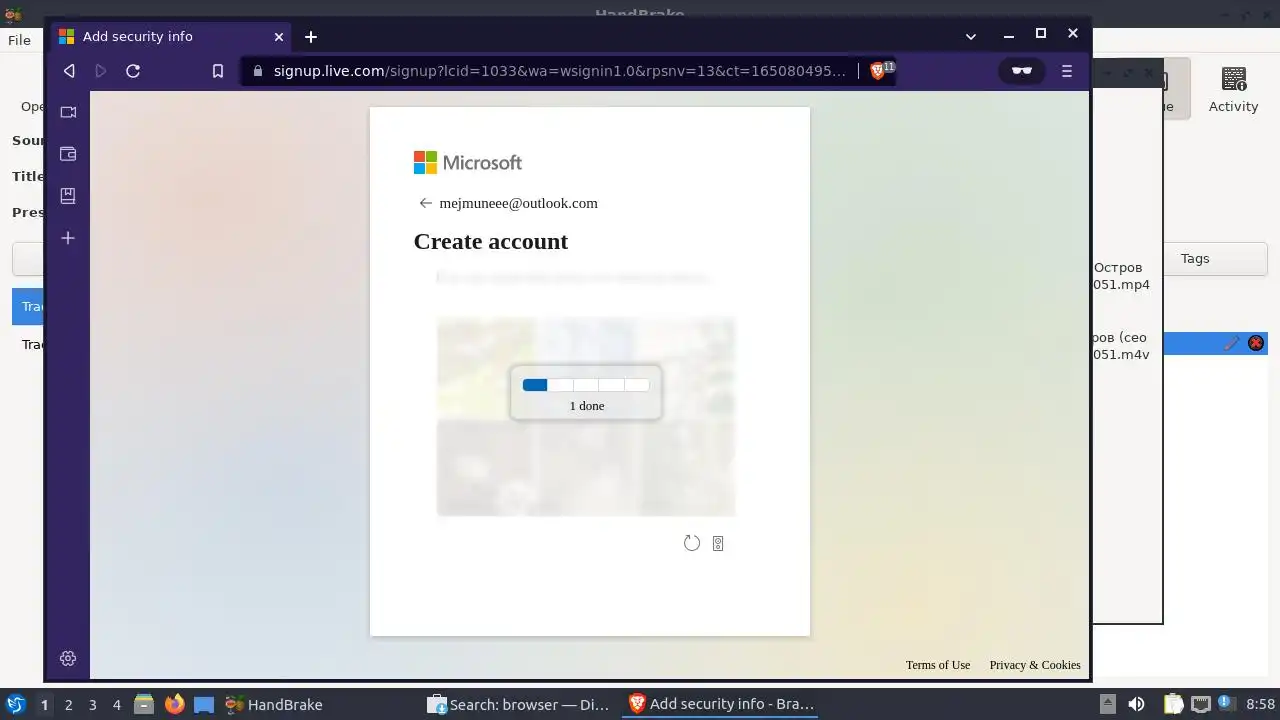Close the Add security info tab
Viewport: 1280px width, 720px height.
[x=279, y=37]
